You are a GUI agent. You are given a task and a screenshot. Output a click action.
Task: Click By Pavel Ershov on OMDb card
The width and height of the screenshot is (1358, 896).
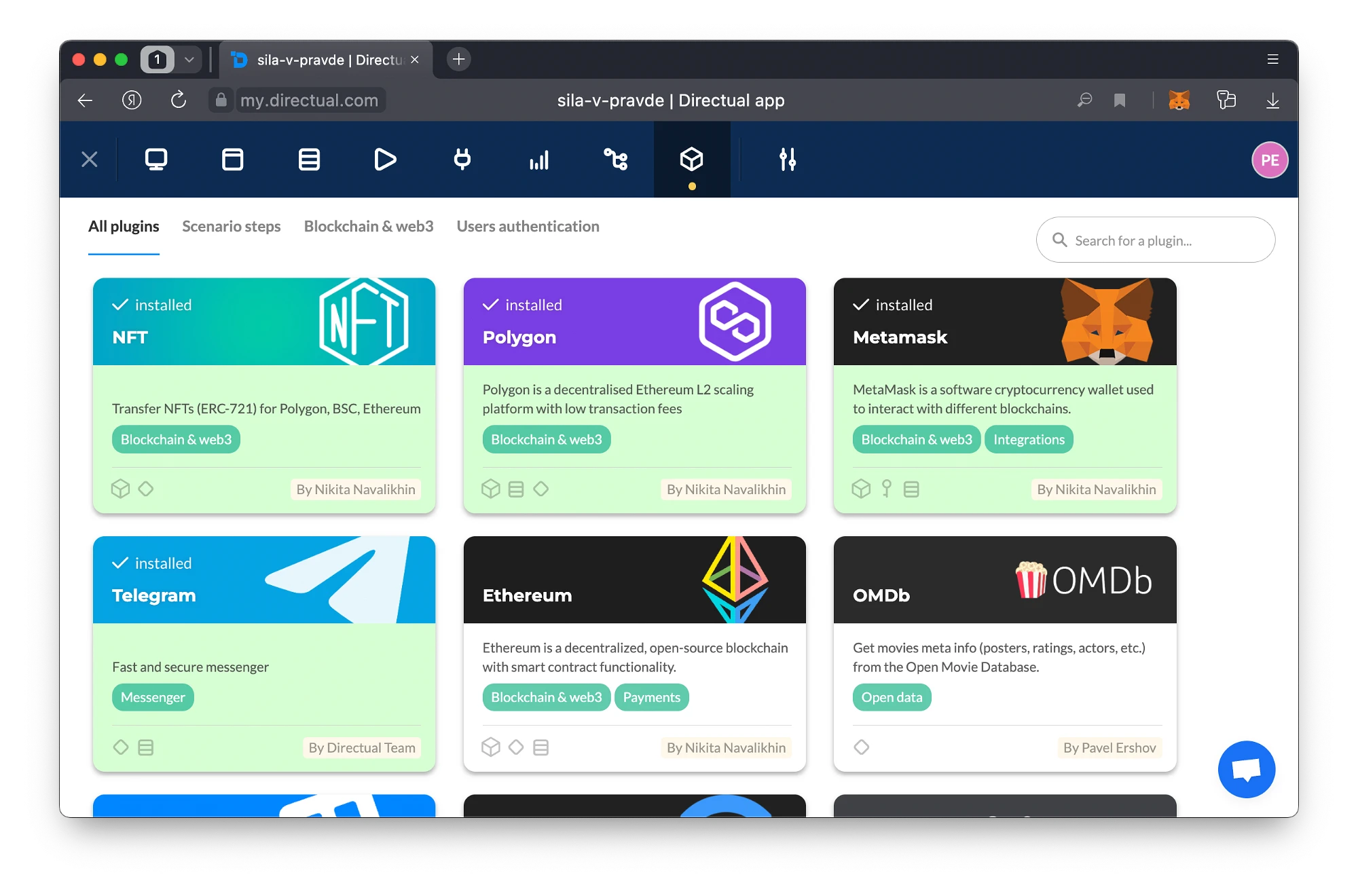[1109, 747]
